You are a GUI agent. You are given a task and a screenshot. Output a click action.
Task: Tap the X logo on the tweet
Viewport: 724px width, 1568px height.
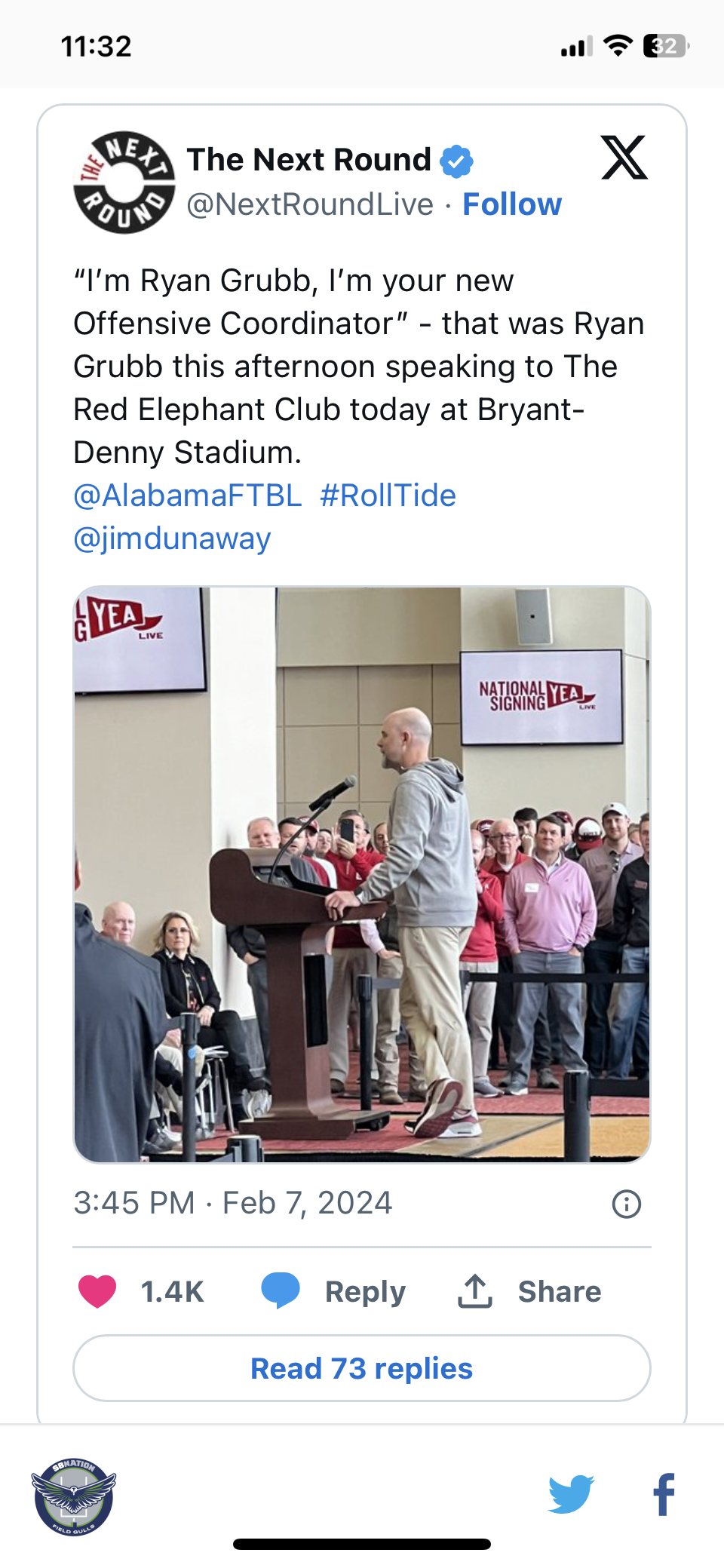[624, 158]
